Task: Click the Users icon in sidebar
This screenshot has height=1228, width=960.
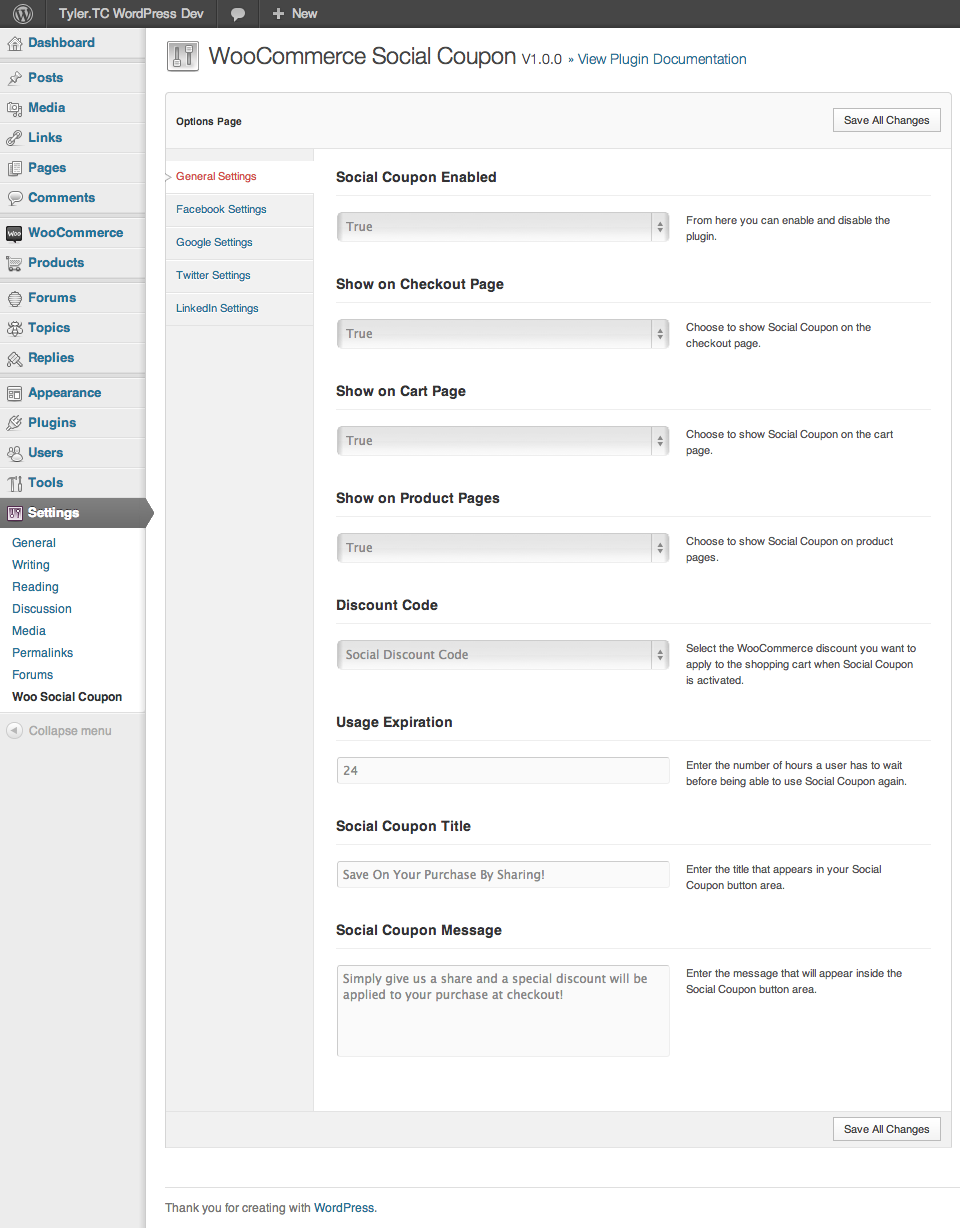Action: coord(15,453)
